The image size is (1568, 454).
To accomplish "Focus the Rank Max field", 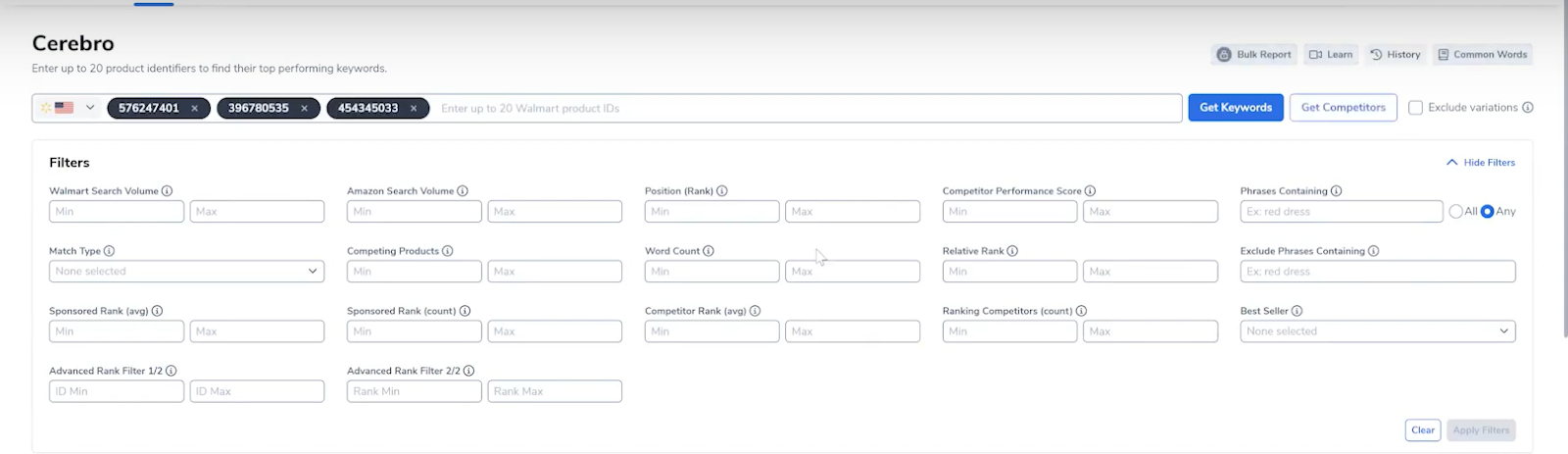I will 555,391.
